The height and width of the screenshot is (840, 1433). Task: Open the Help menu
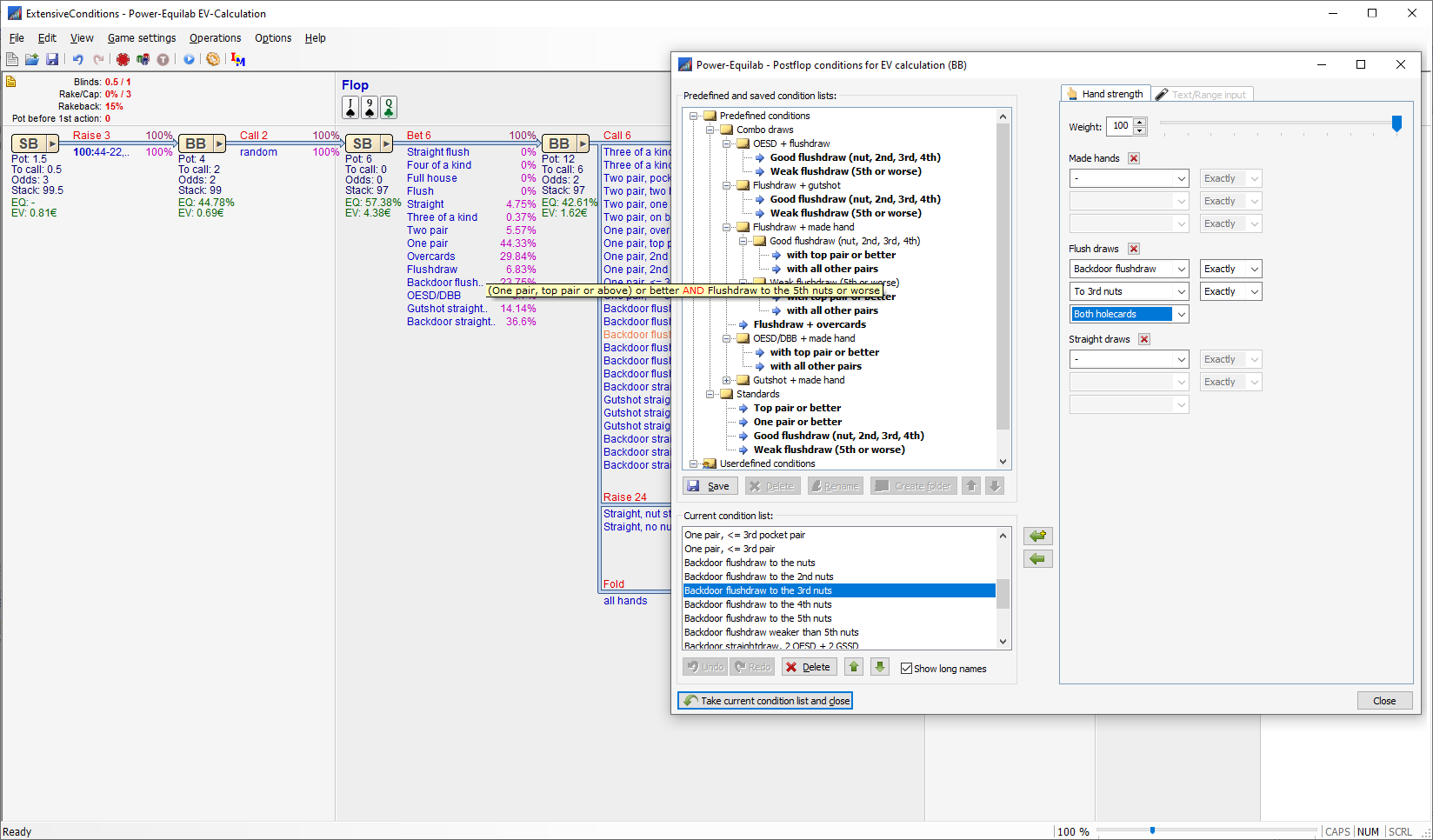[x=315, y=38]
